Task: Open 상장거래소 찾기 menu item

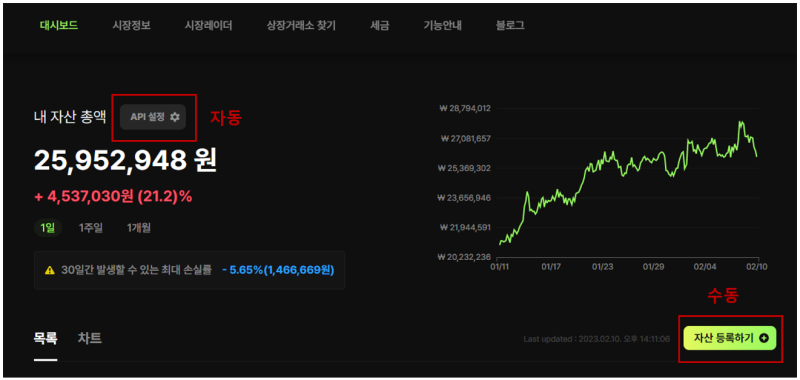Action: (301, 26)
